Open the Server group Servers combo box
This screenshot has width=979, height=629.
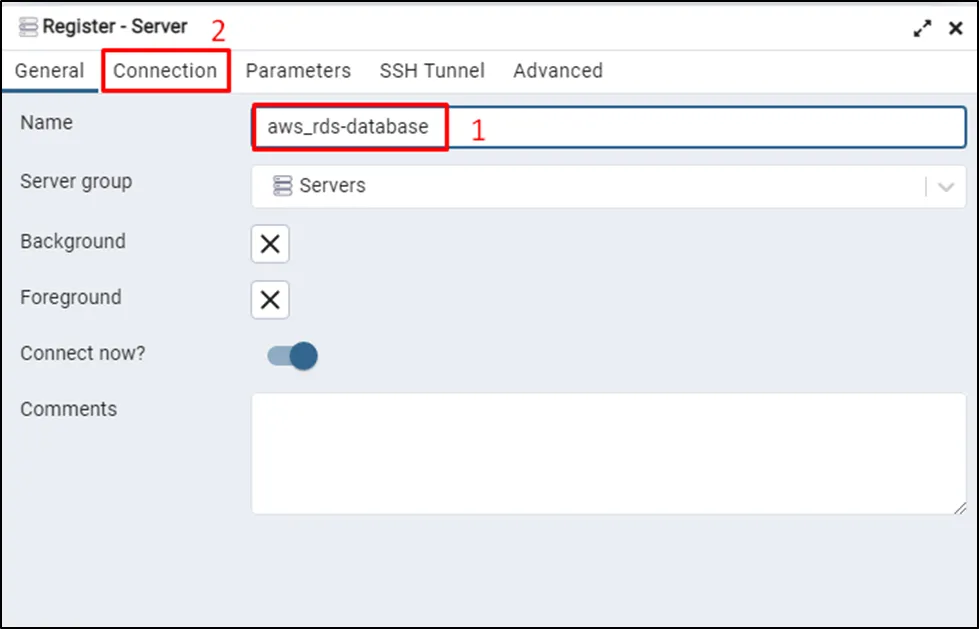(590, 187)
